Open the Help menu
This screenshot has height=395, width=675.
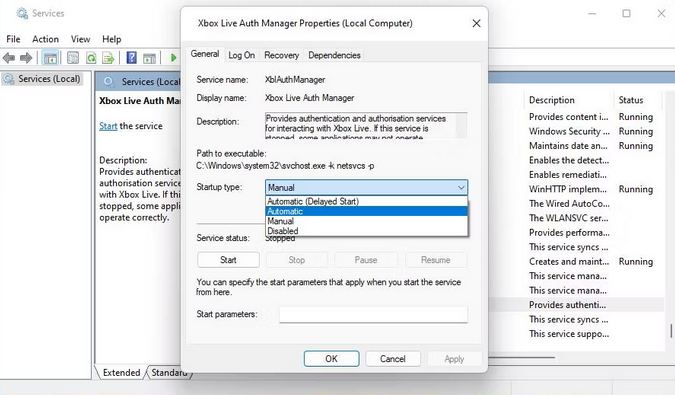click(111, 39)
